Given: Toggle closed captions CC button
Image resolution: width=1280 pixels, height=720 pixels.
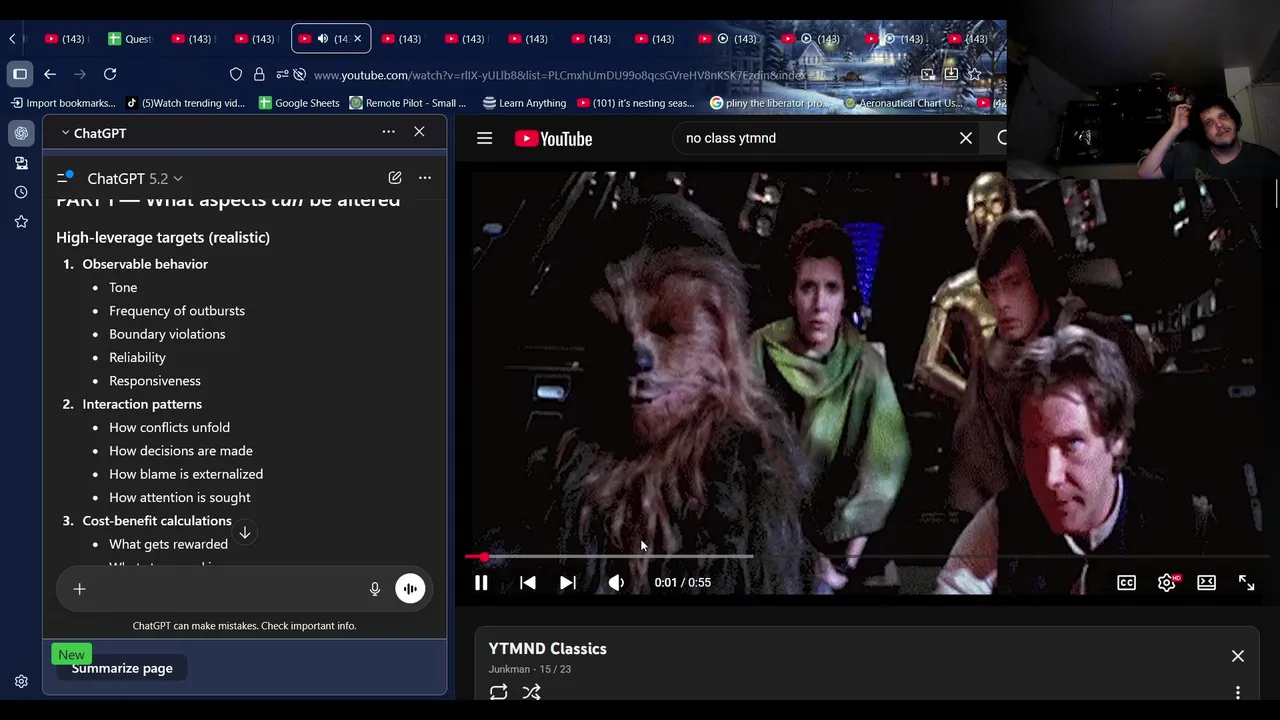Looking at the screenshot, I should [x=1126, y=583].
